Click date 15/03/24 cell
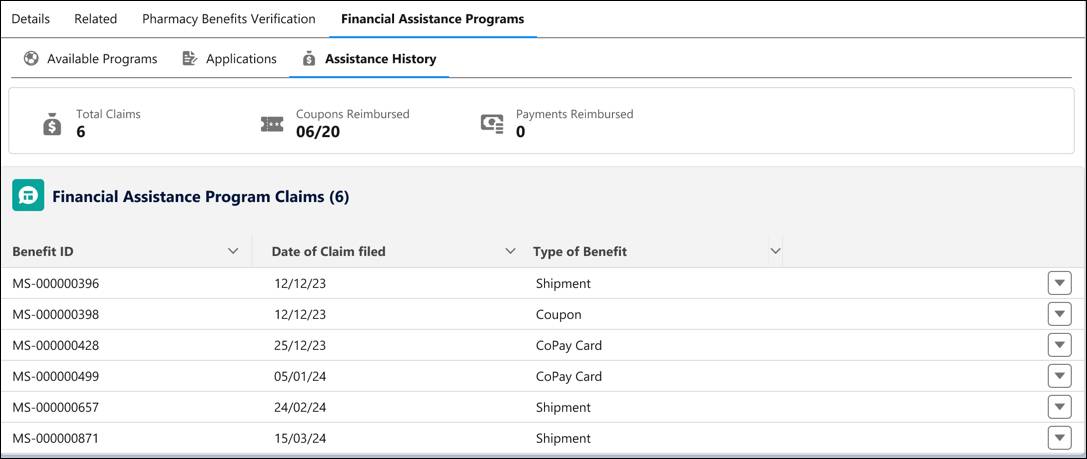 pos(299,438)
